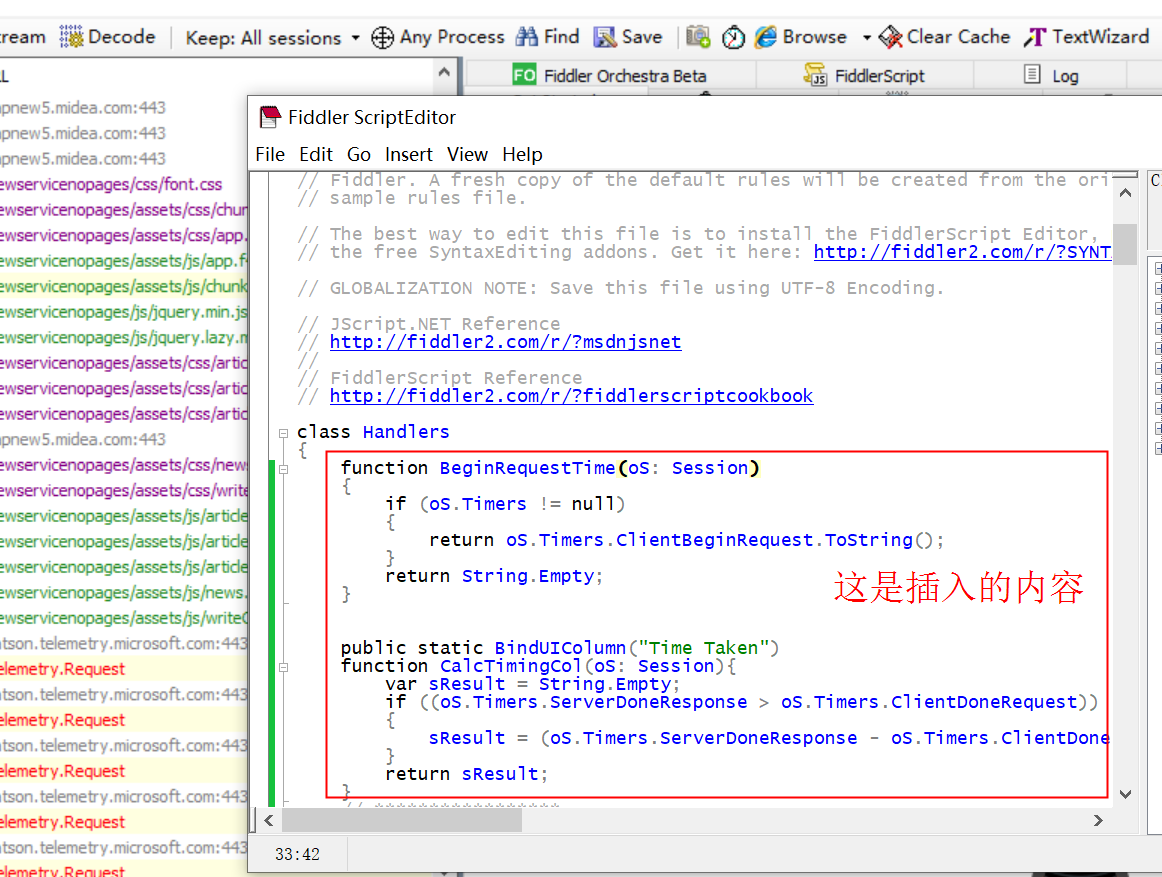Open the Insert menu in ScriptEditor
1162x877 pixels.
408,154
